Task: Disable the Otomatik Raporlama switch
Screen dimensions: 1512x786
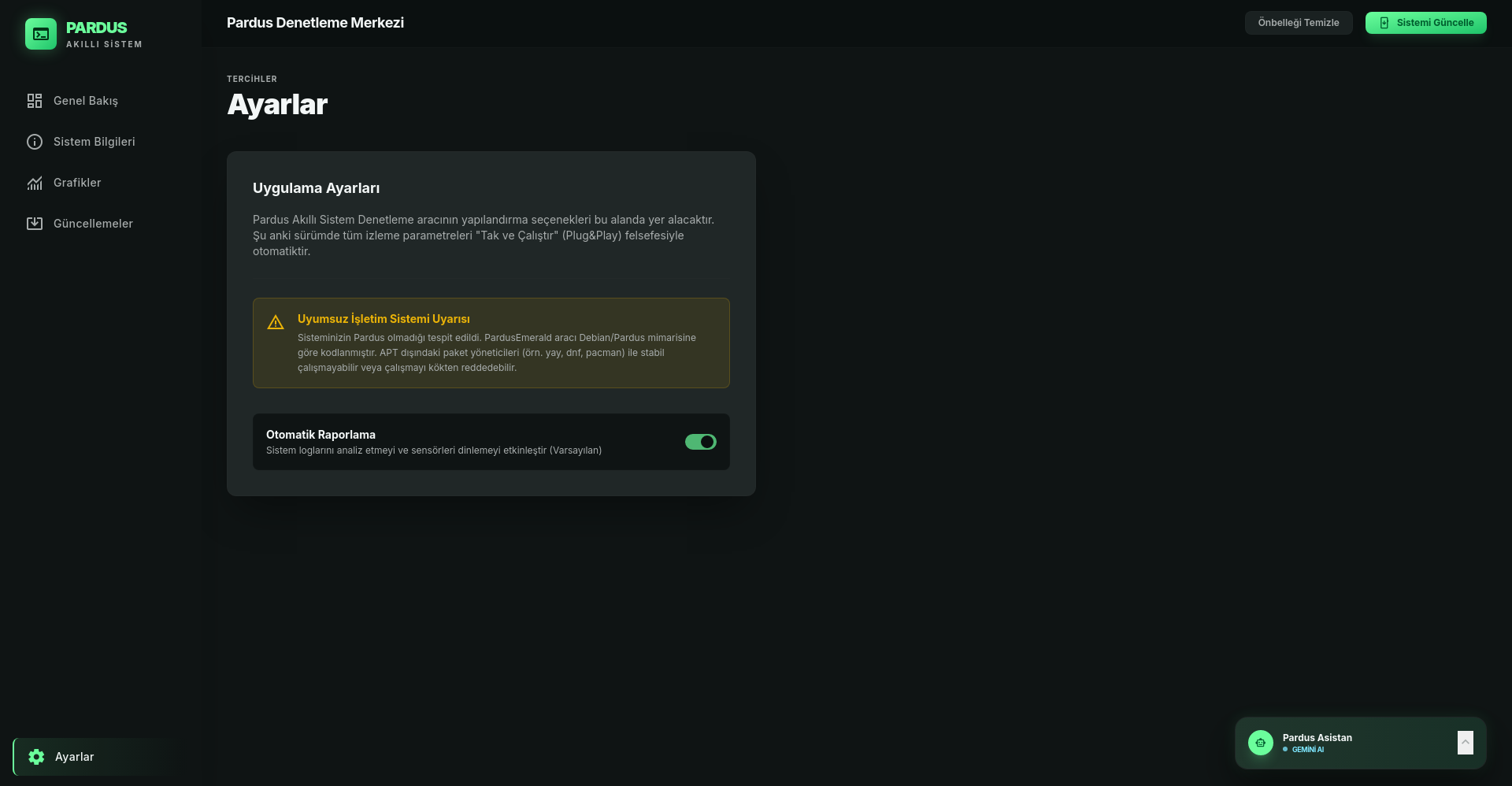Action: [x=700, y=442]
